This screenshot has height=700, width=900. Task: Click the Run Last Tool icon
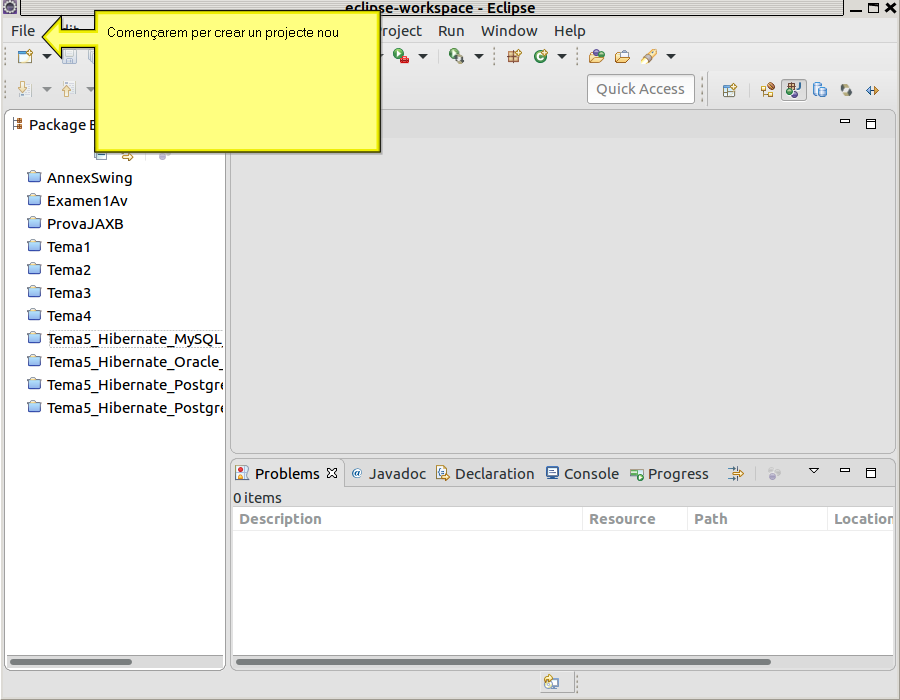(456, 56)
